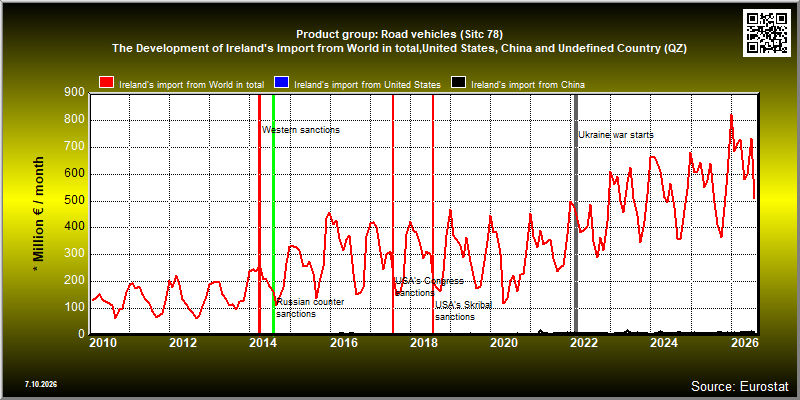Click the QR code in the corner
Image resolution: width=800 pixels, height=400 pixels.
pos(767,33)
